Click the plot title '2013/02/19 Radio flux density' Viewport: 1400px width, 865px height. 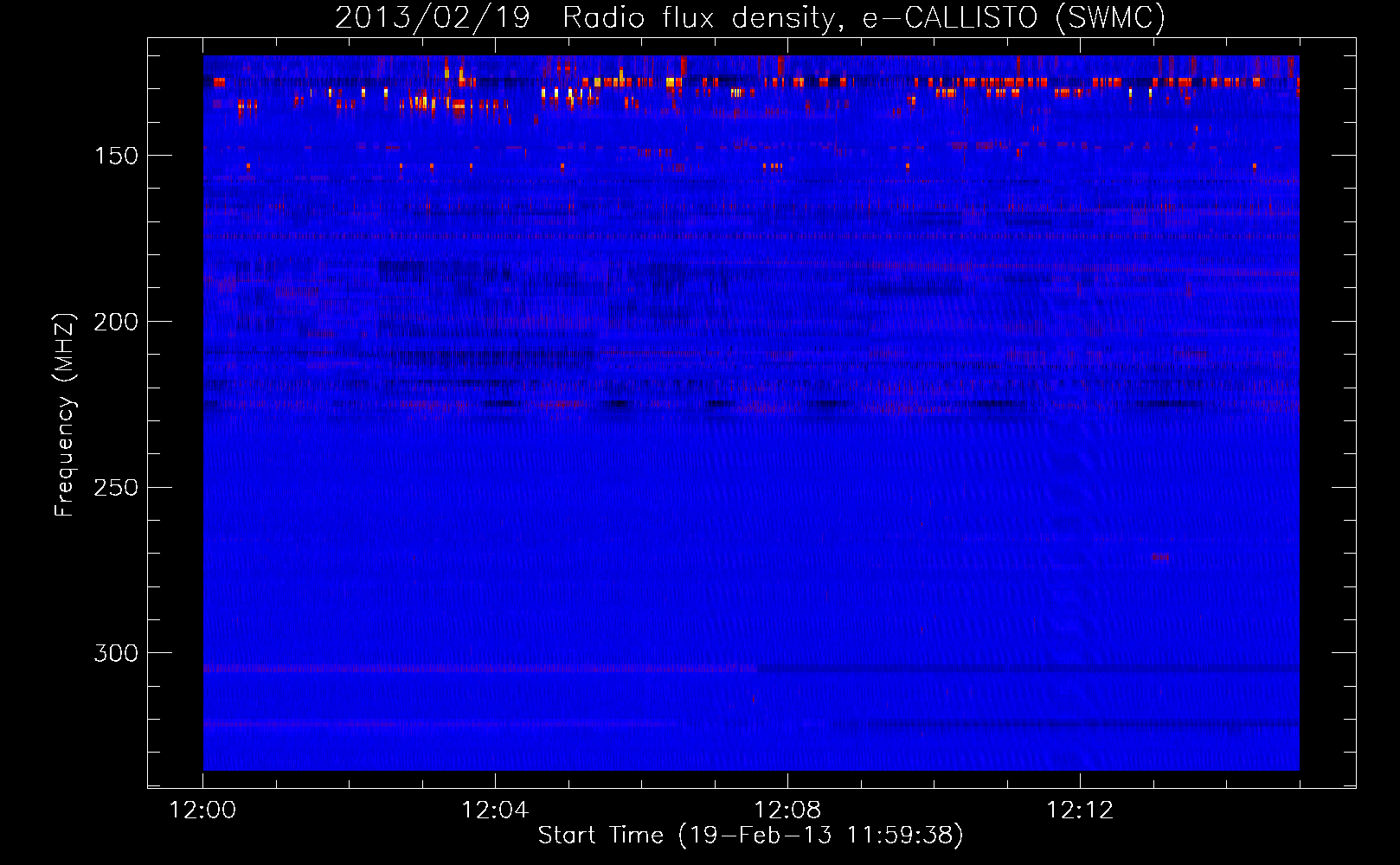(x=588, y=18)
